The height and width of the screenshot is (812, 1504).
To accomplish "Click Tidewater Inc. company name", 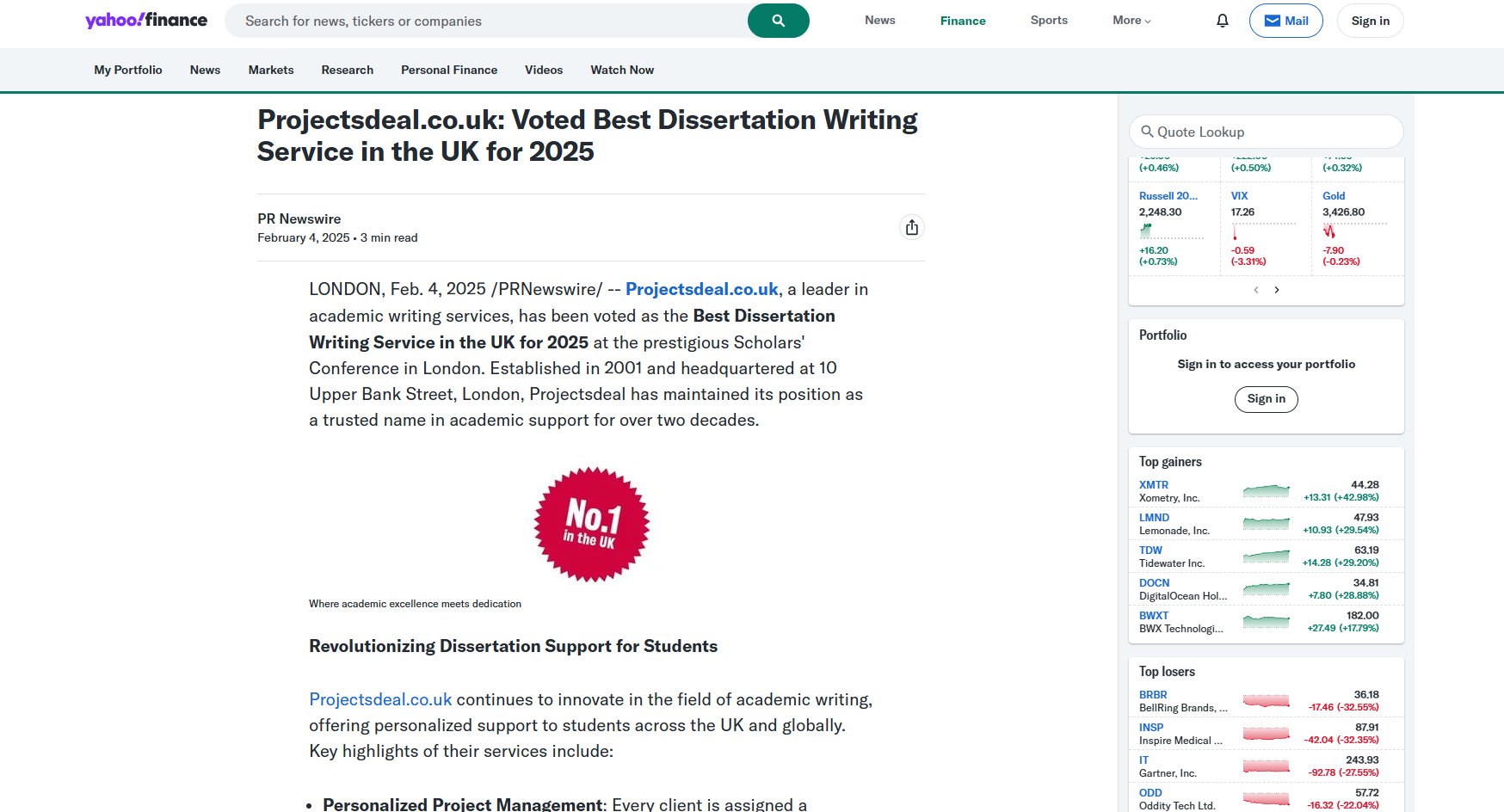I will [x=1172, y=563].
